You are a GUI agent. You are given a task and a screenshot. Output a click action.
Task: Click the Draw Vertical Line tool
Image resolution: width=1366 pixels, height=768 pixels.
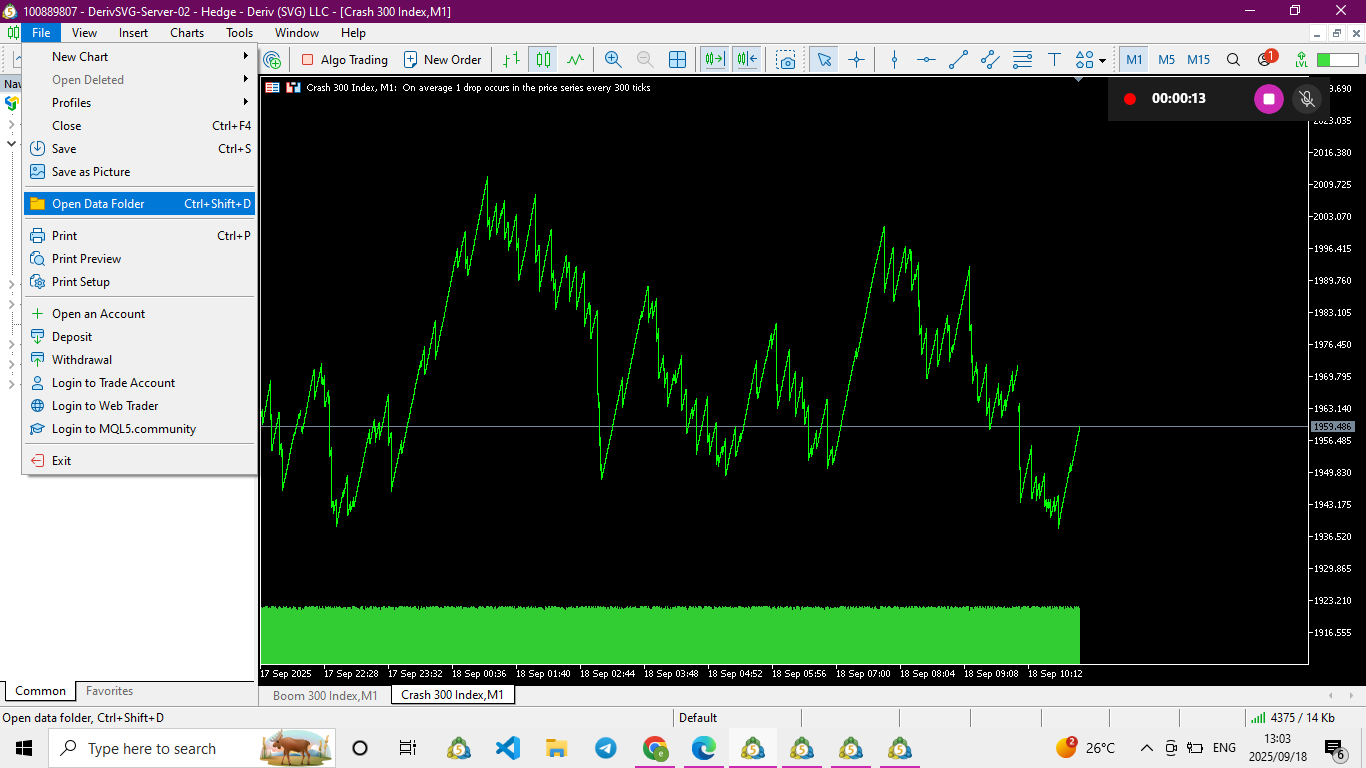point(894,60)
